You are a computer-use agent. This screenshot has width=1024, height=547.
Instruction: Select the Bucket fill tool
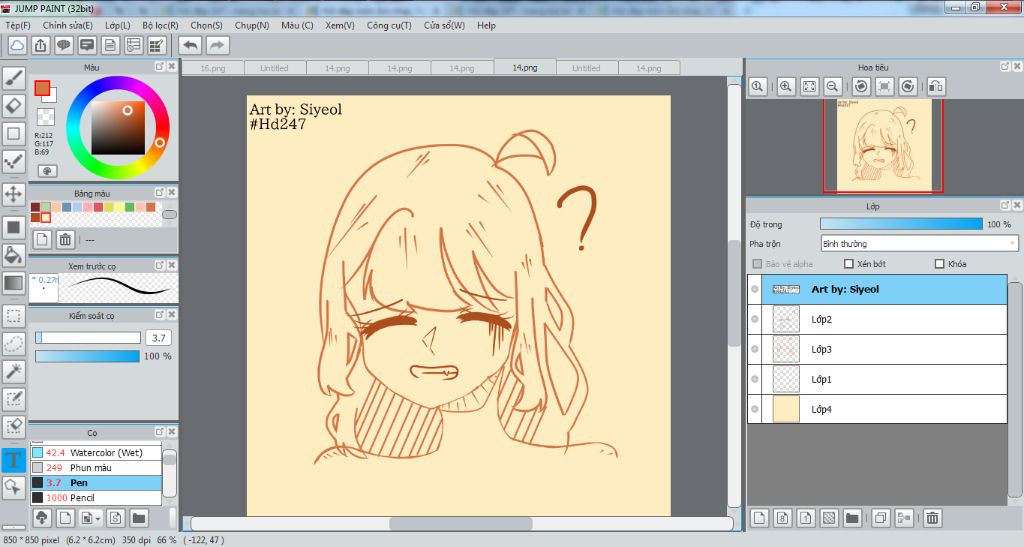(x=14, y=255)
